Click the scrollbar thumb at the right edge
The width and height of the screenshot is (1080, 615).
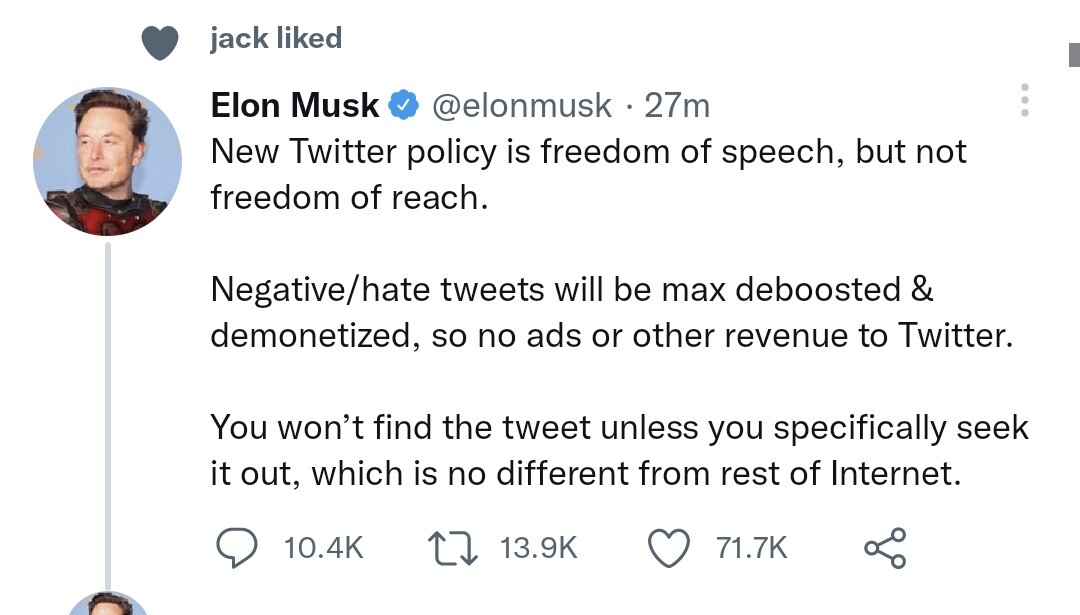click(x=1073, y=55)
